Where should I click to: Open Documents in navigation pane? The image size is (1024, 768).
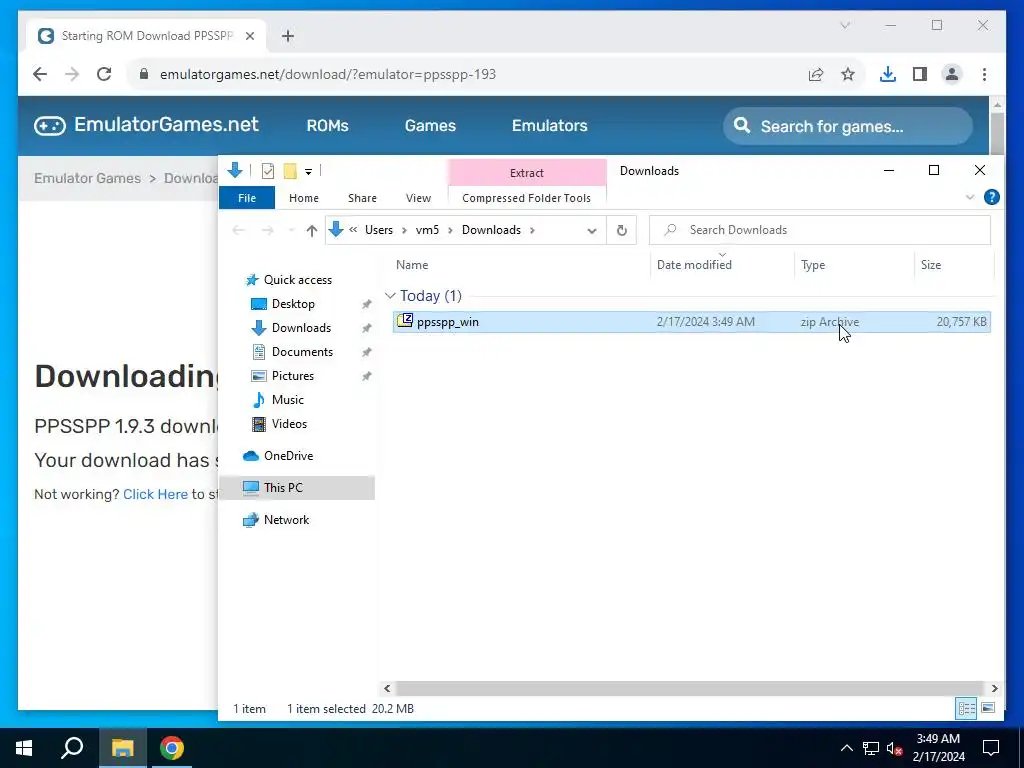click(x=302, y=352)
